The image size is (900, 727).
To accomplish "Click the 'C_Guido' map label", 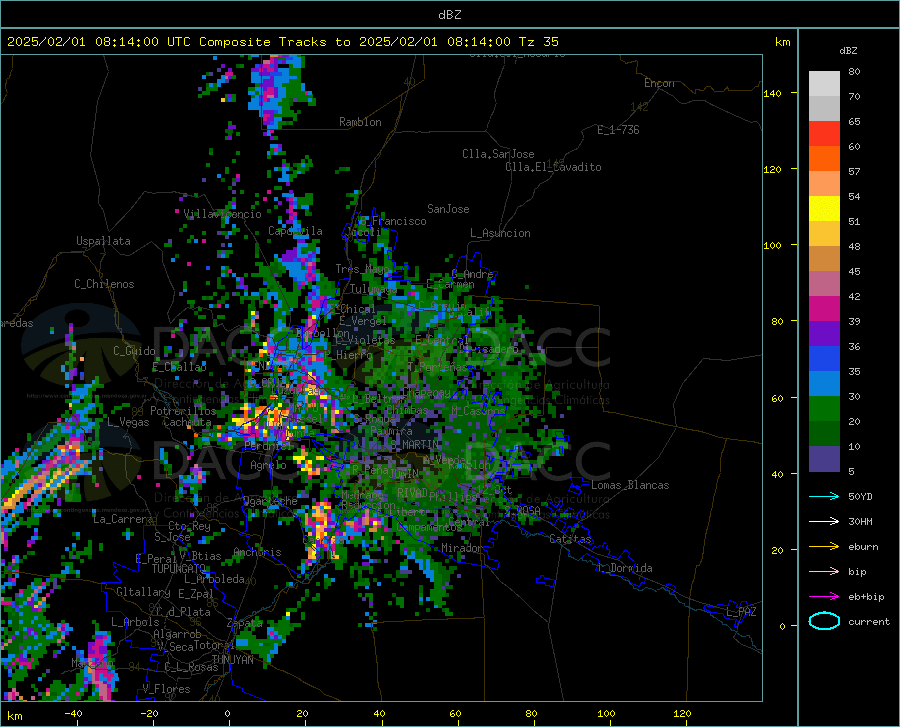I will (x=134, y=351).
